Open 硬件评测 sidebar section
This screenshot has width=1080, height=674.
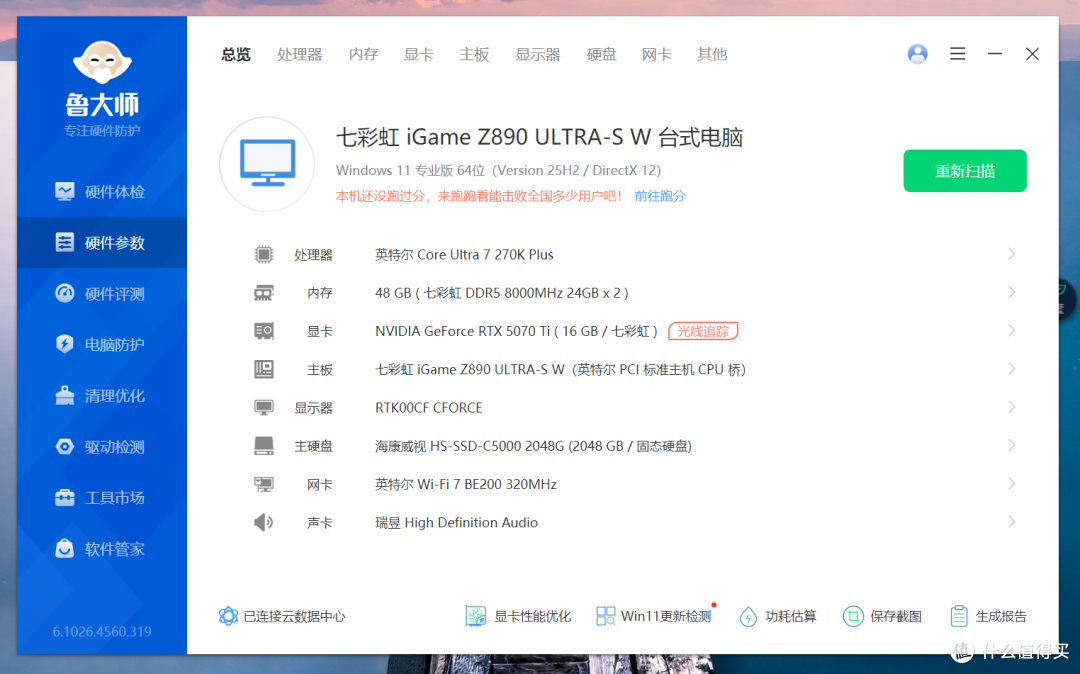click(102, 294)
